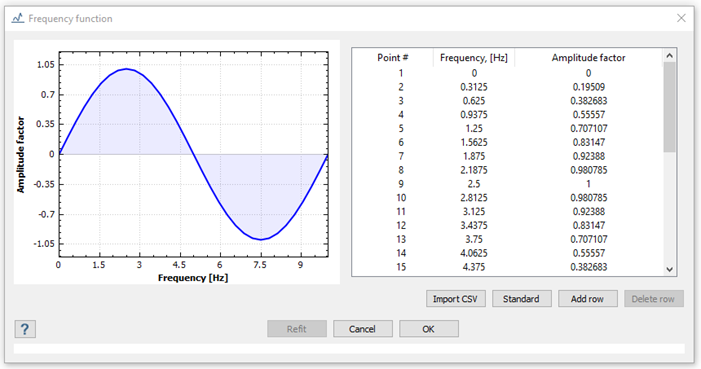Screen dimensions: 701x369
Task: Click the Import CSV button
Action: (x=456, y=299)
